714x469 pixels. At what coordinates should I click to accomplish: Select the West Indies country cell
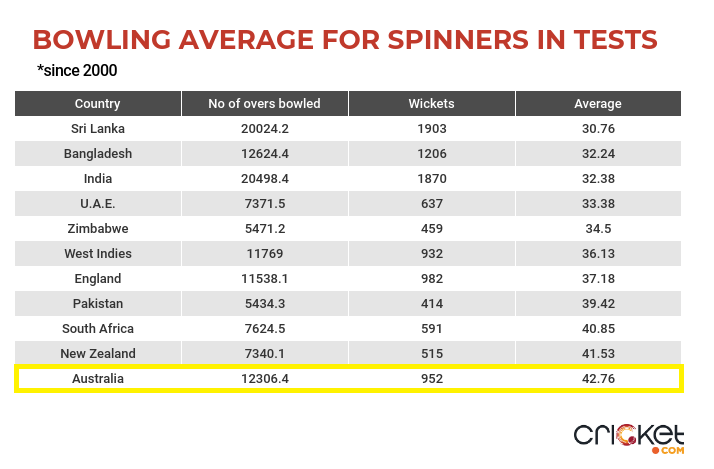point(98,254)
